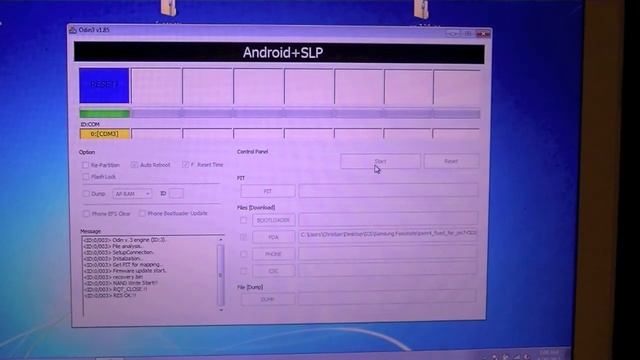The height and width of the screenshot is (360, 640).
Task: Click the PDA file path field
Action: (388, 236)
